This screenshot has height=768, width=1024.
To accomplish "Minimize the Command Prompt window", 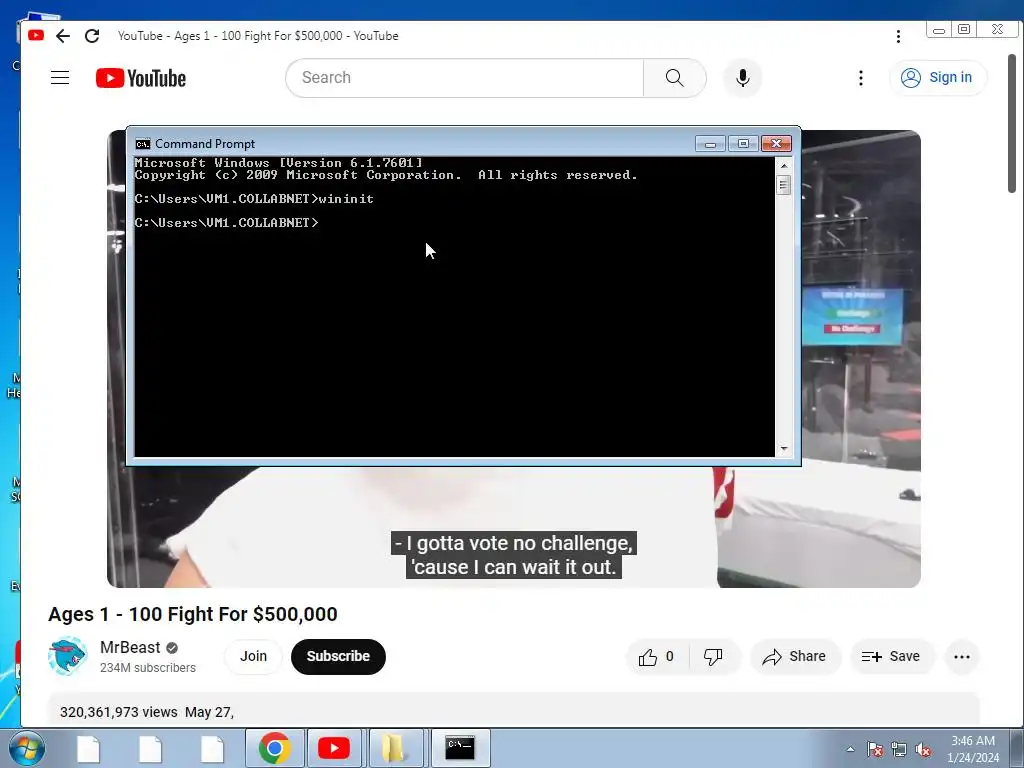I will tap(710, 144).
